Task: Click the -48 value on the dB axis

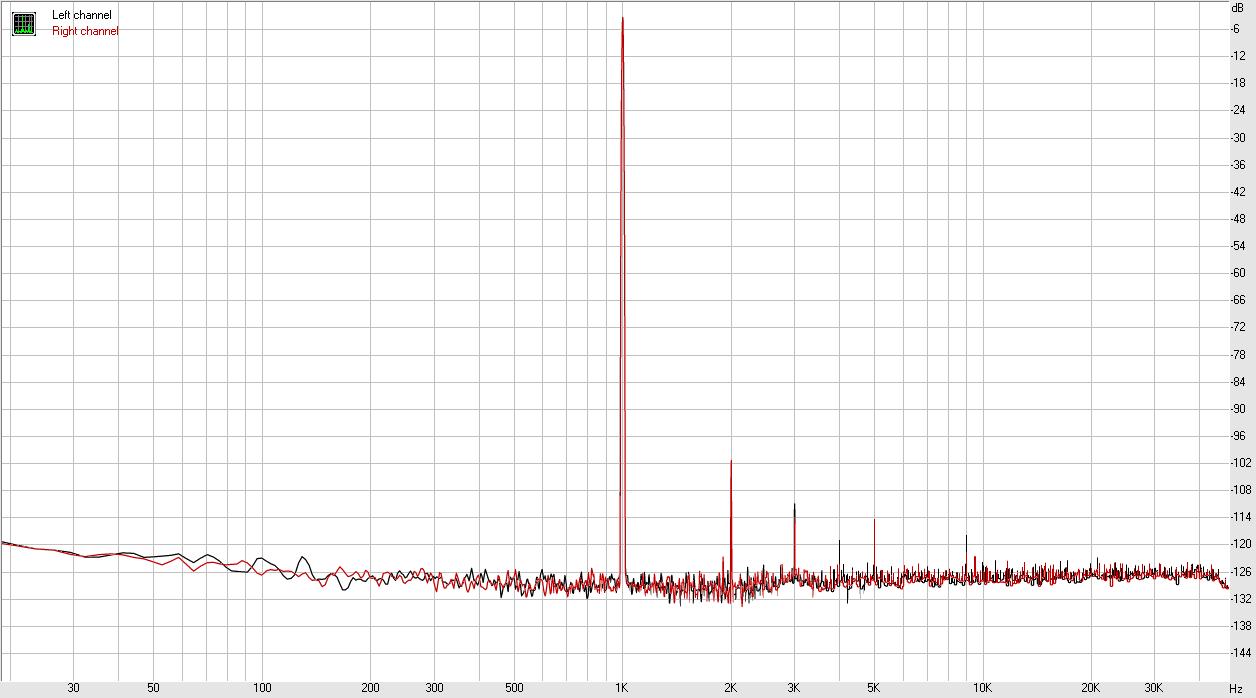Action: pyautogui.click(x=1237, y=218)
